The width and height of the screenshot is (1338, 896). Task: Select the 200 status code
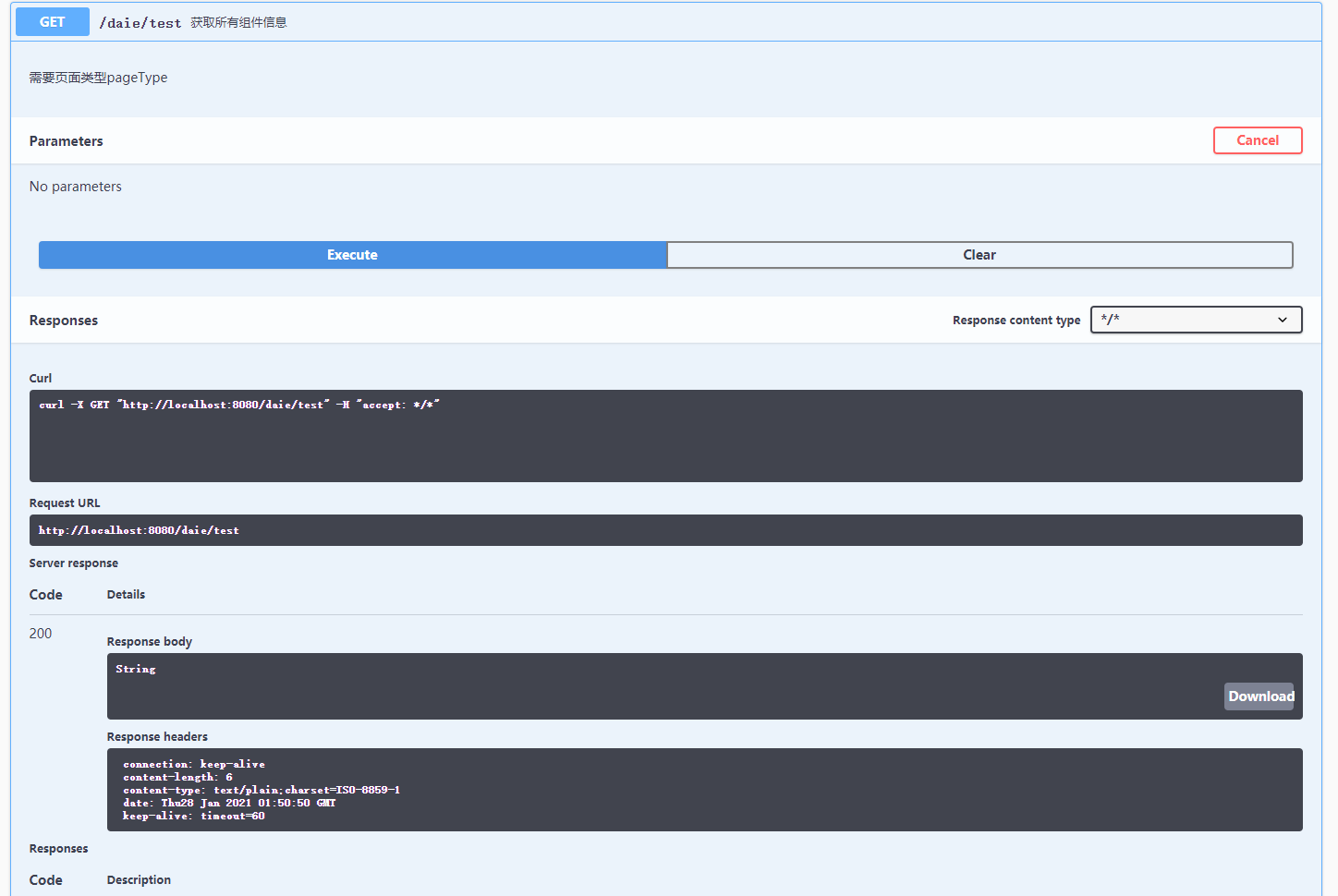tap(40, 633)
